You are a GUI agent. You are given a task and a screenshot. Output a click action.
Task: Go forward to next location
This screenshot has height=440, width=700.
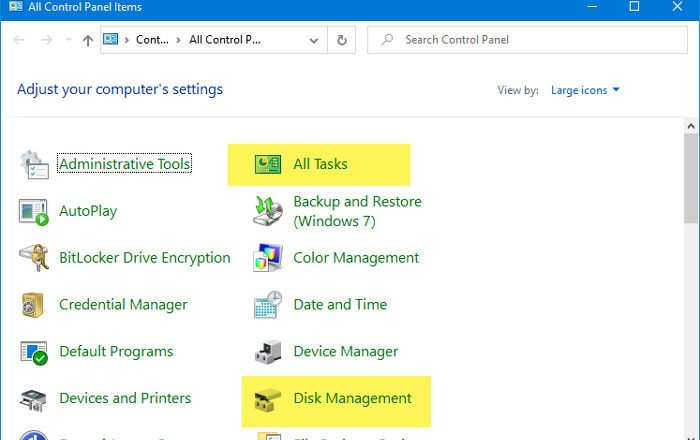[46, 41]
